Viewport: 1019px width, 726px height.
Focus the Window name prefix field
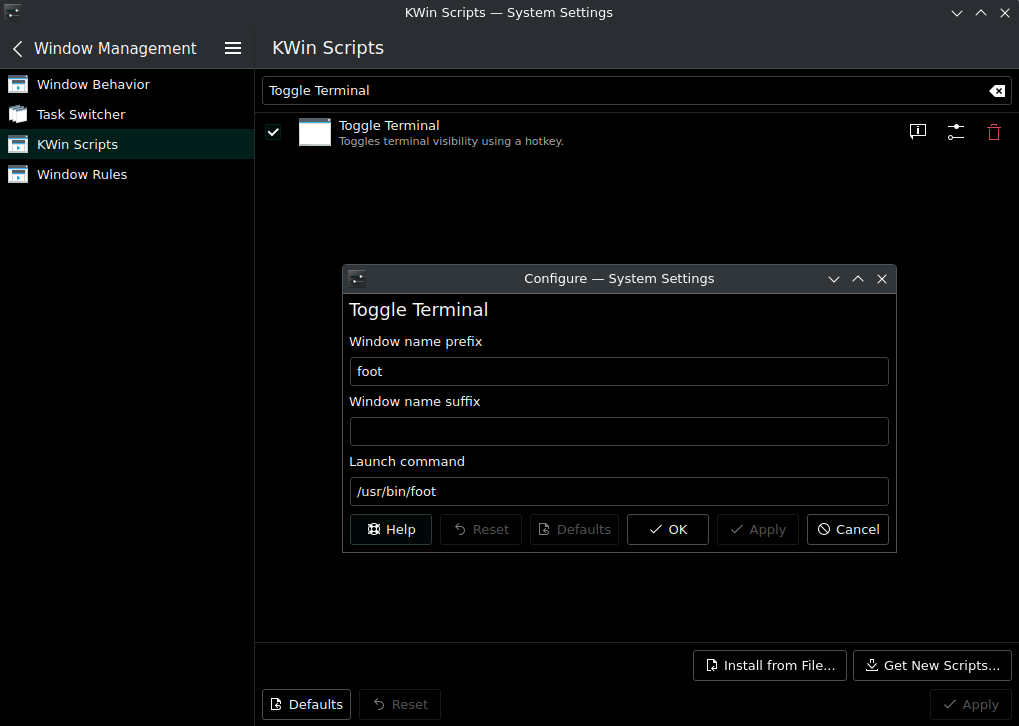coord(619,372)
